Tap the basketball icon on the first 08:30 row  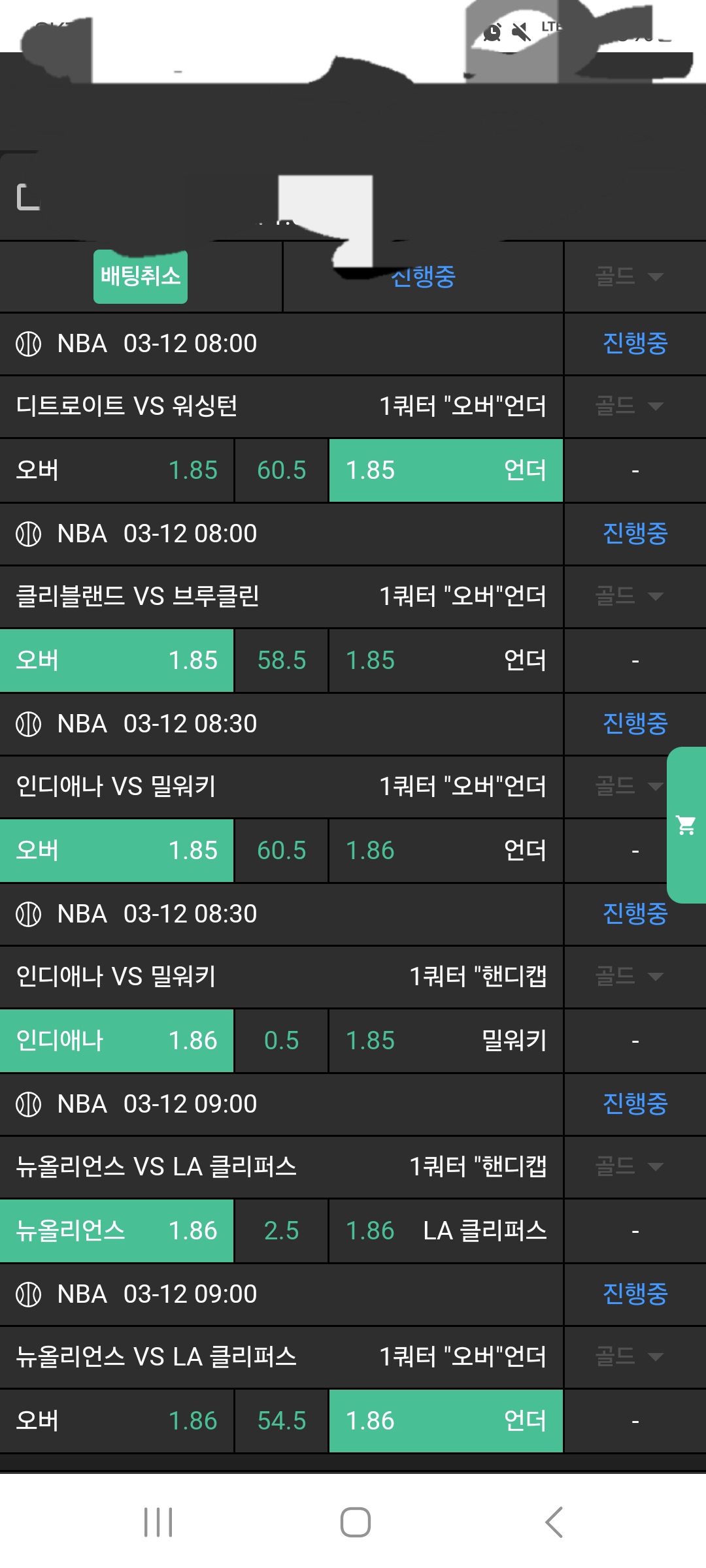[28, 724]
